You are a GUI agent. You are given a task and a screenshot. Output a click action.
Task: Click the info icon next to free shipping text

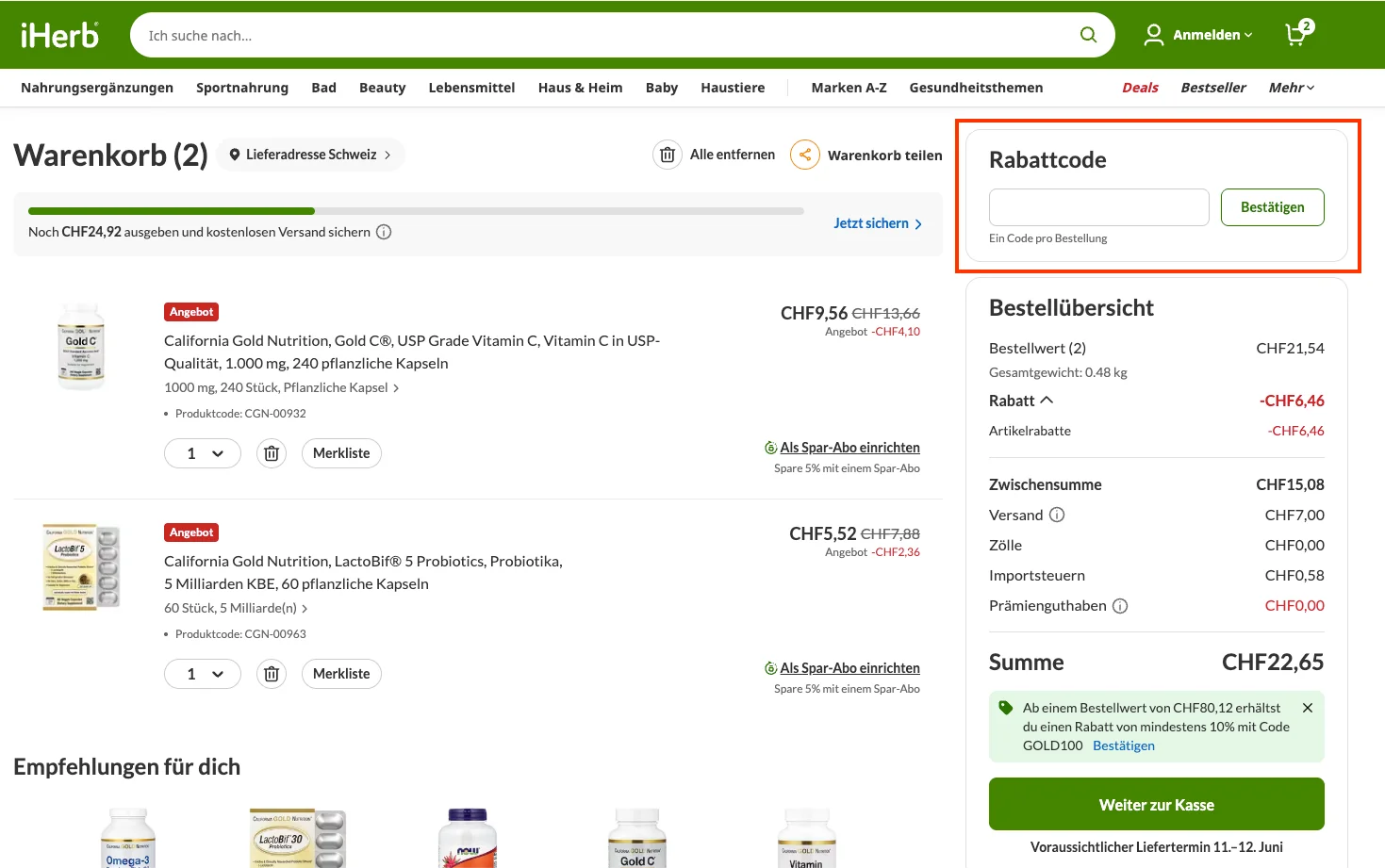384,232
